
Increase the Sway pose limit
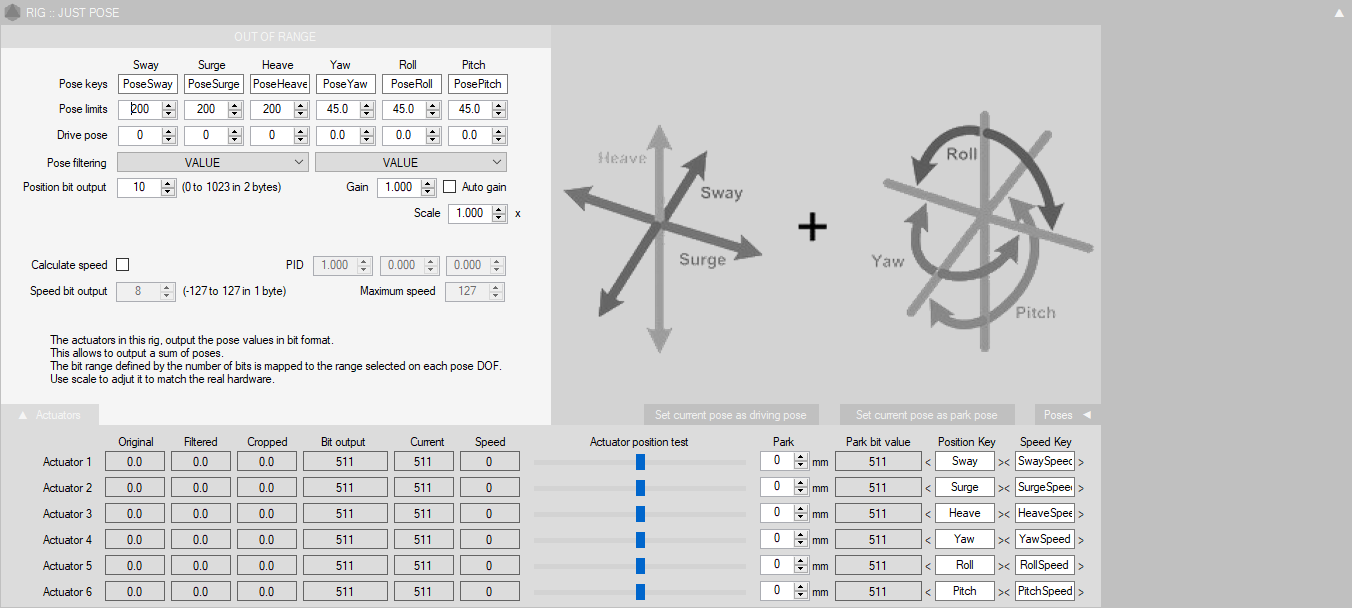tap(168, 104)
